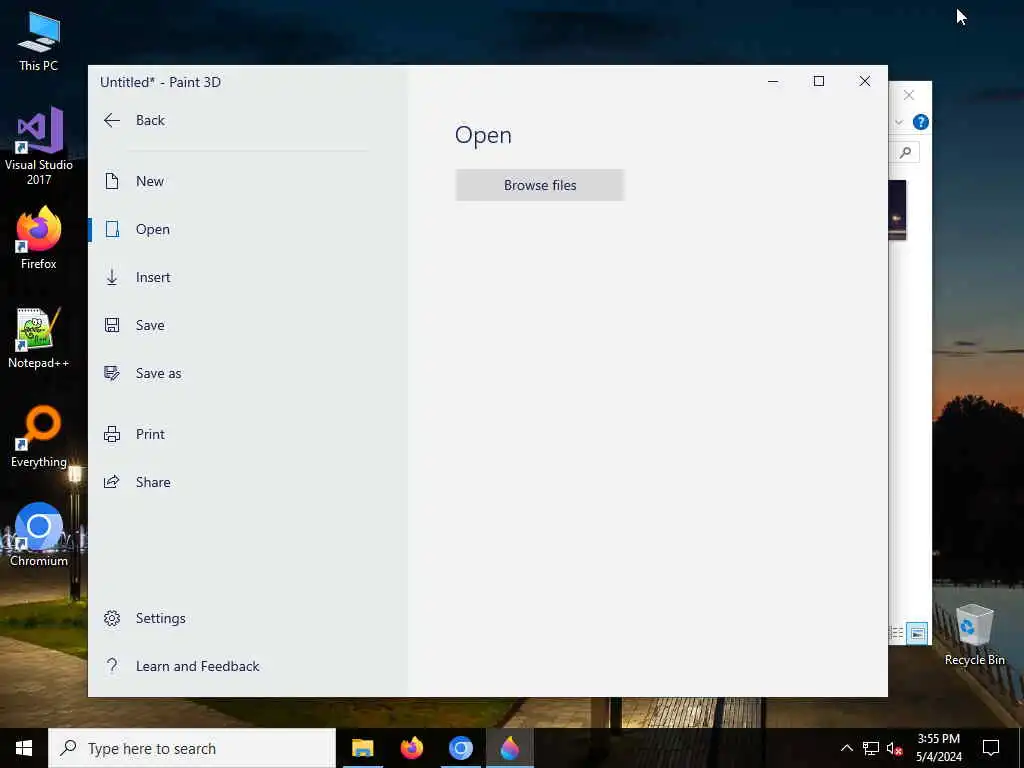Click the network tray icon
1024x768 pixels.
[871, 748]
